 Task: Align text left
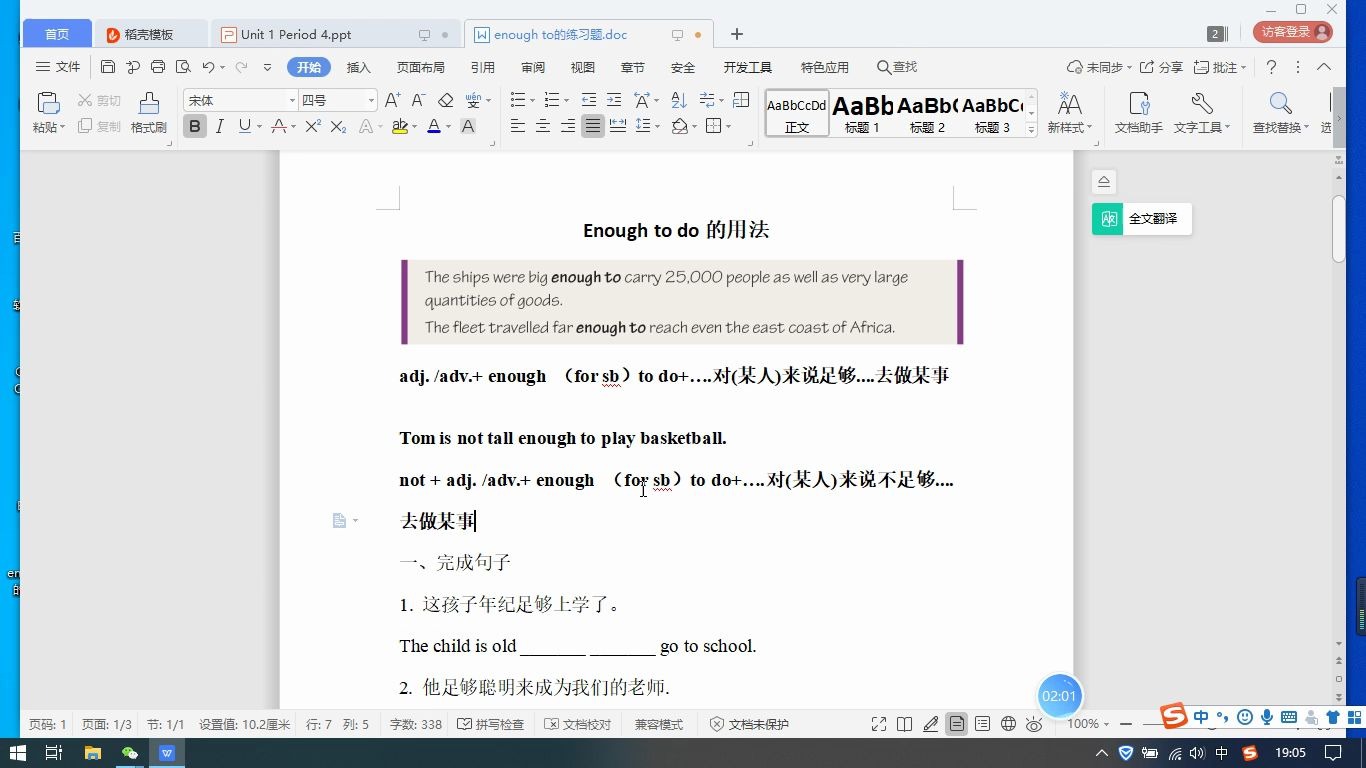518,126
